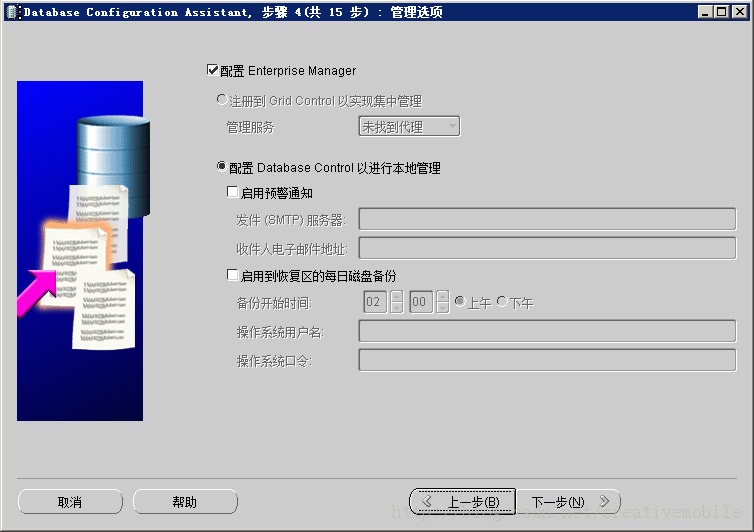Click the backup start hour field 02

coord(375,302)
